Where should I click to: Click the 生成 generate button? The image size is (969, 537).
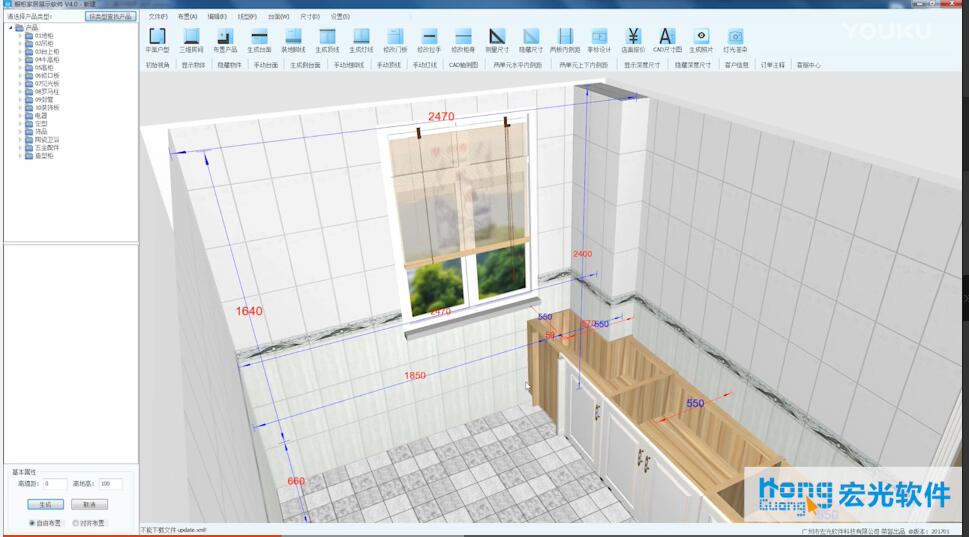[x=45, y=504]
